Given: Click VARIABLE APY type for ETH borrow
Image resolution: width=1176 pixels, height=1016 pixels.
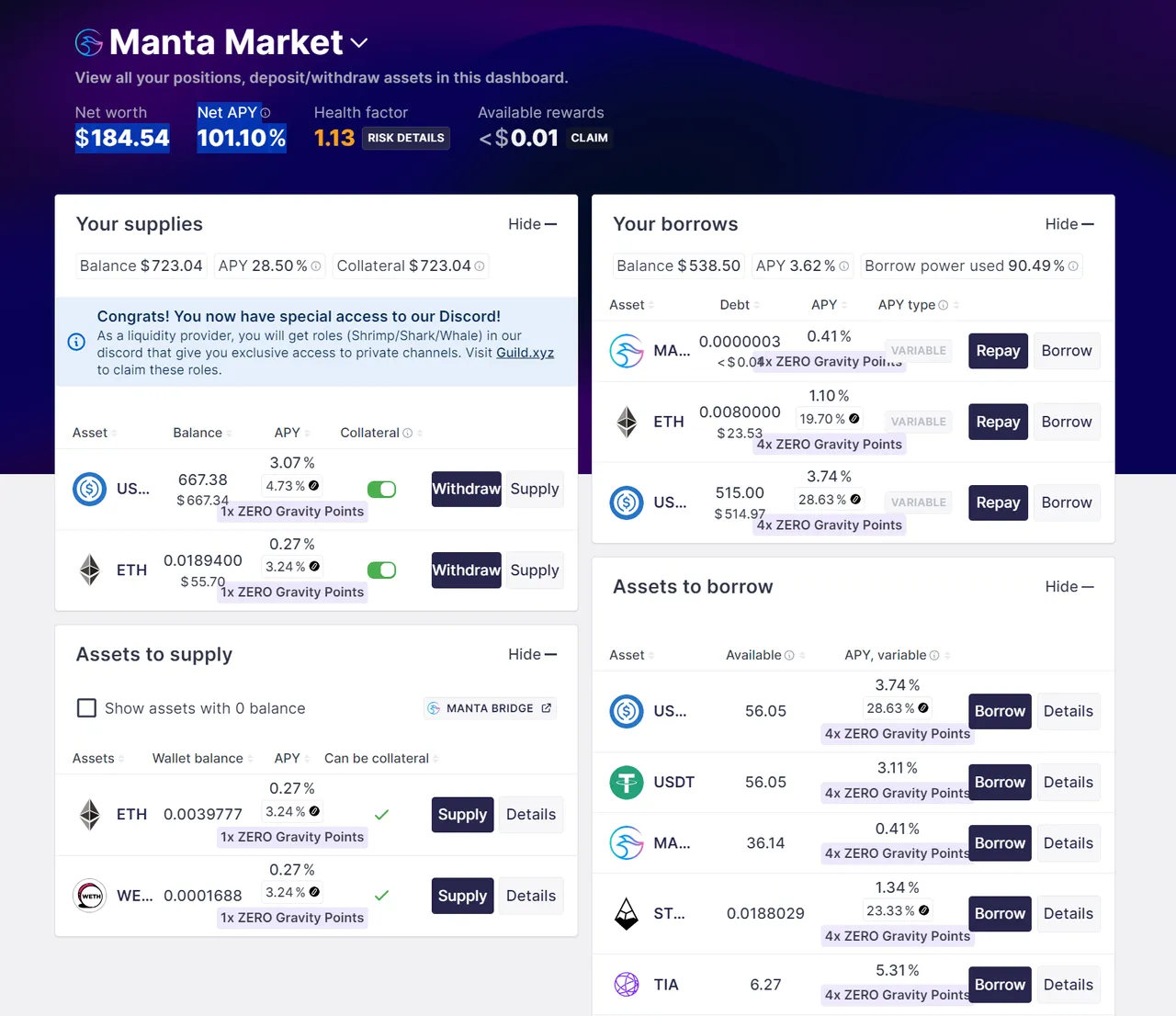Looking at the screenshot, I should [x=919, y=422].
